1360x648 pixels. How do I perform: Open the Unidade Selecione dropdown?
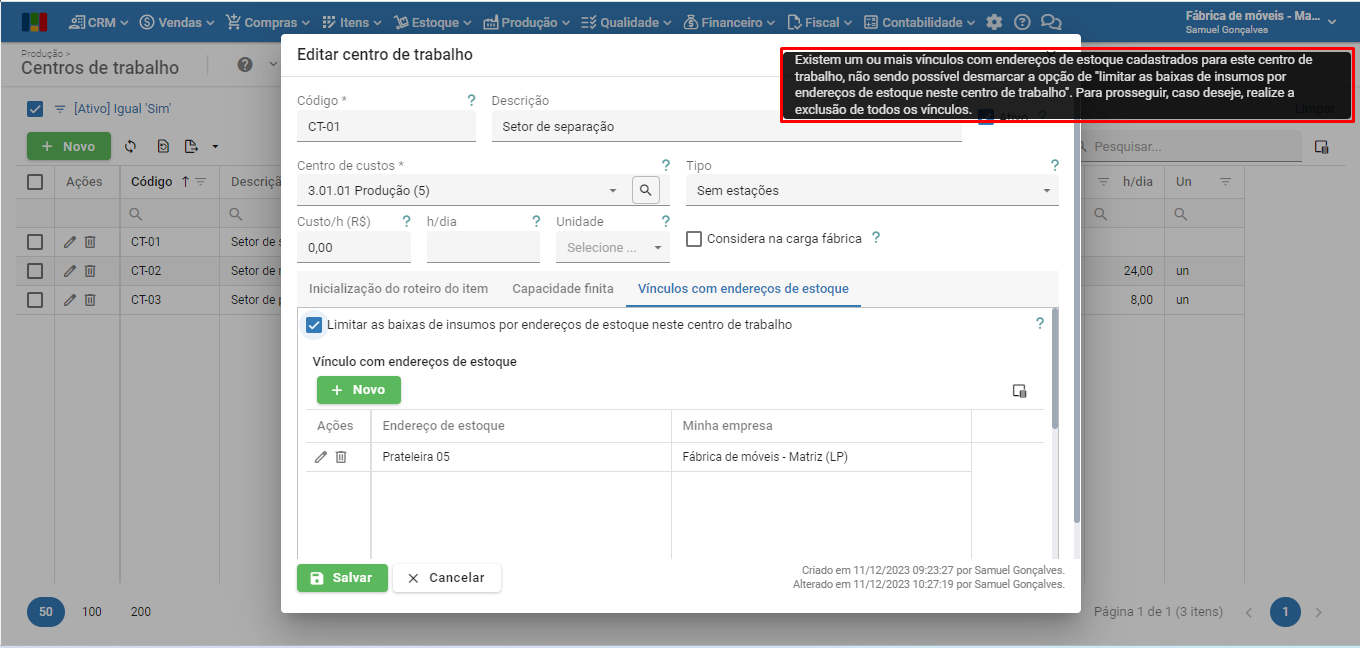pyautogui.click(x=658, y=247)
